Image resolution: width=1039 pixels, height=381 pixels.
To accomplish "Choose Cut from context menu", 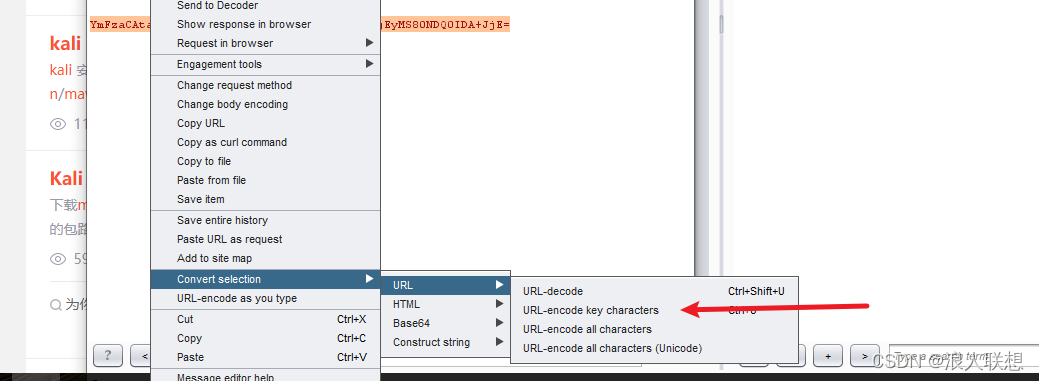I will pos(266,319).
